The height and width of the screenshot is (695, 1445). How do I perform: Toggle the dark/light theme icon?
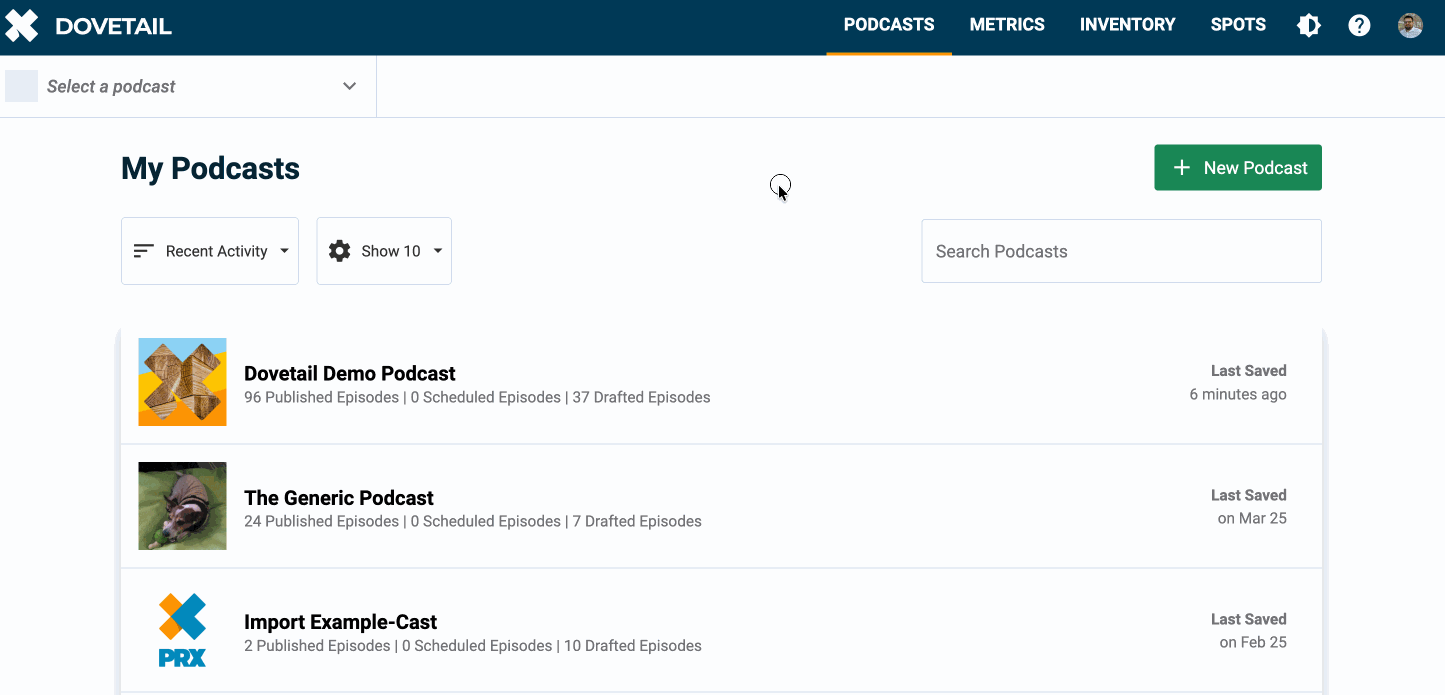[1308, 26]
